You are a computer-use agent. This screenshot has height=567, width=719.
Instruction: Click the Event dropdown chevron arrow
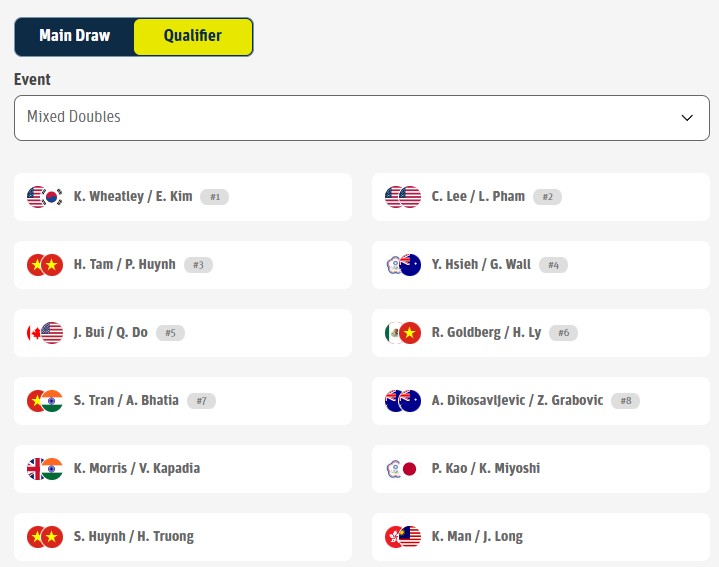click(687, 118)
